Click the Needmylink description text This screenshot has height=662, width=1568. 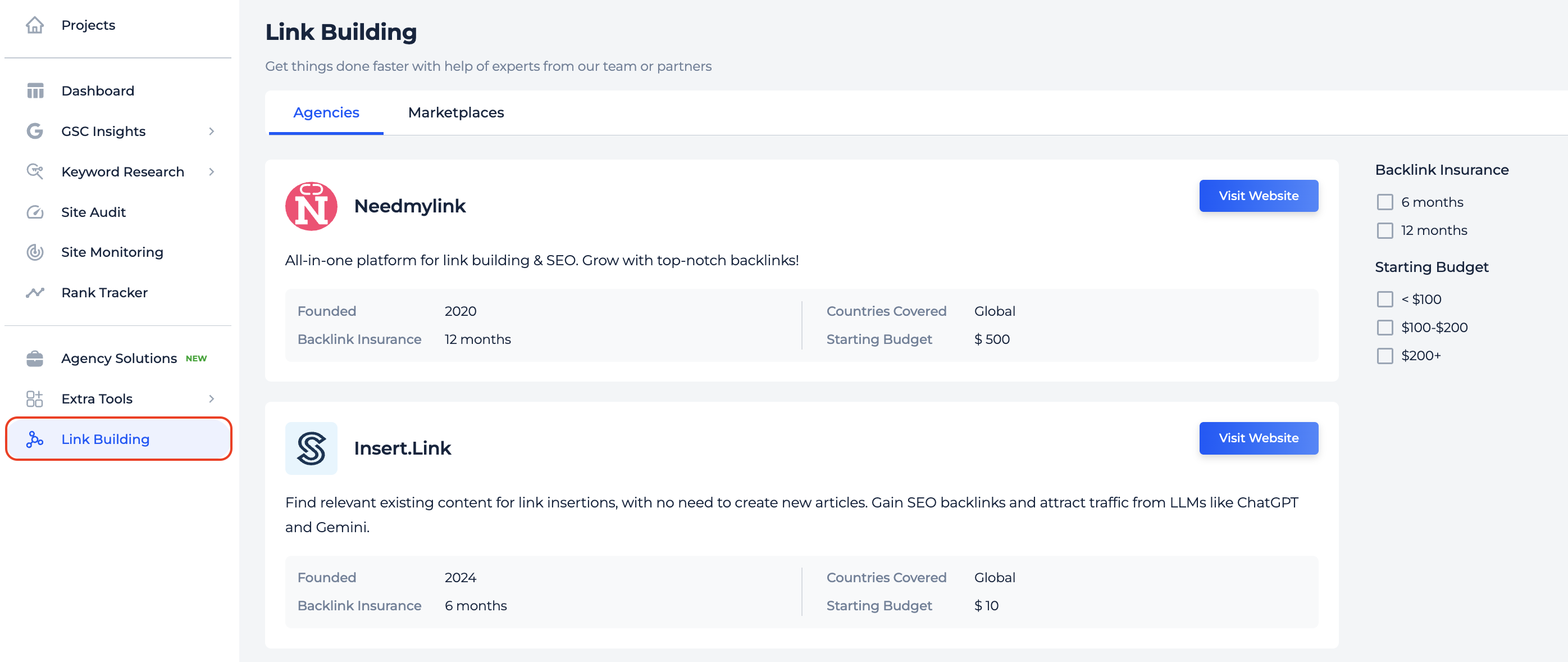[542, 260]
